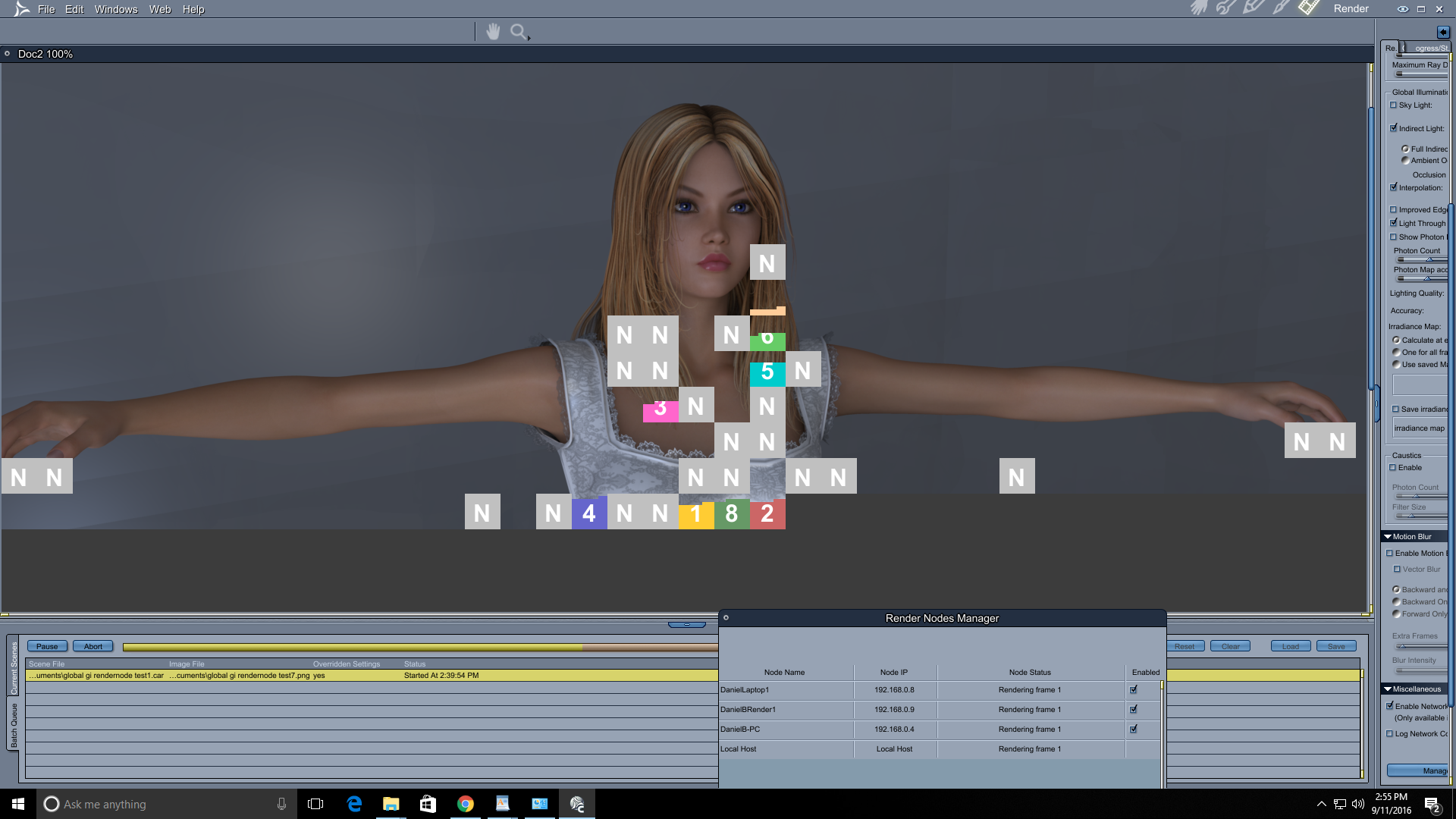
Task: Adjust the Photon Count slider
Action: [1429, 260]
